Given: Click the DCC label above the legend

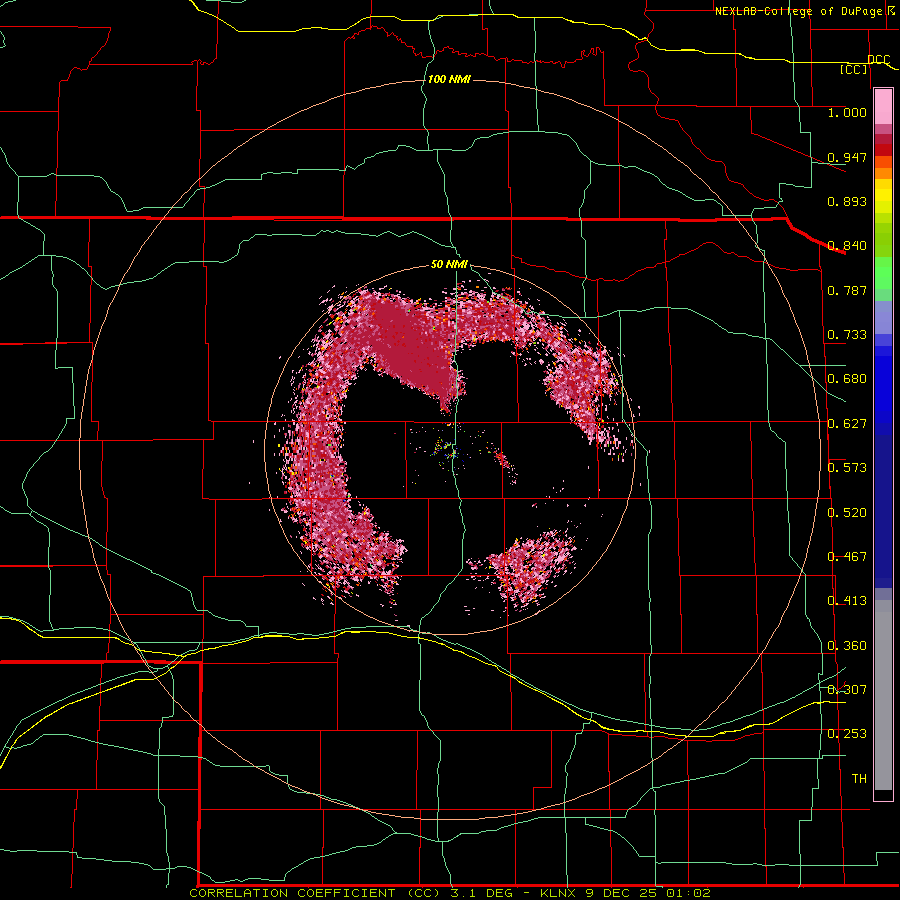Looking at the screenshot, I should (878, 59).
